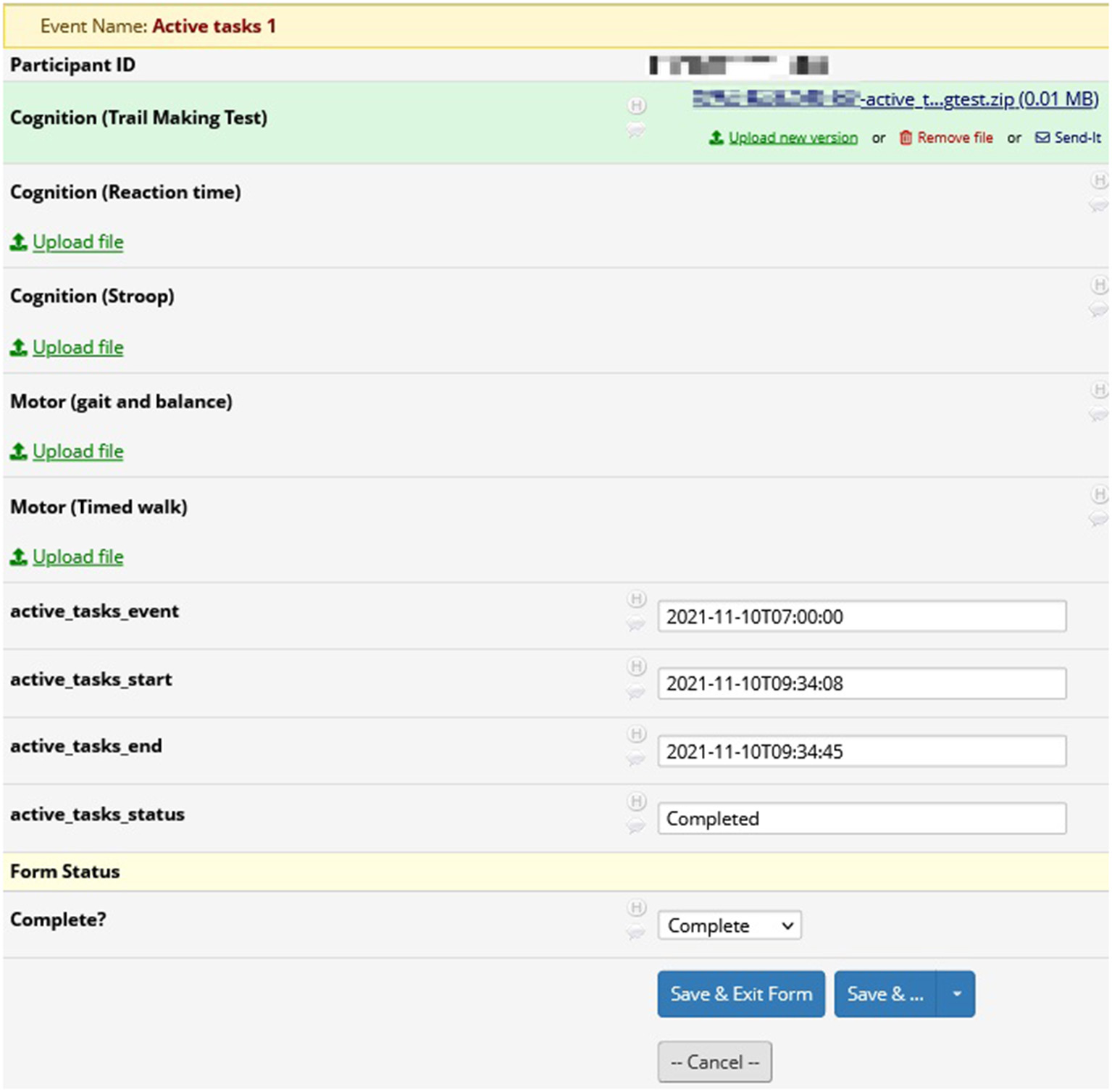Click history icon for active_tasks_event

tap(636, 599)
